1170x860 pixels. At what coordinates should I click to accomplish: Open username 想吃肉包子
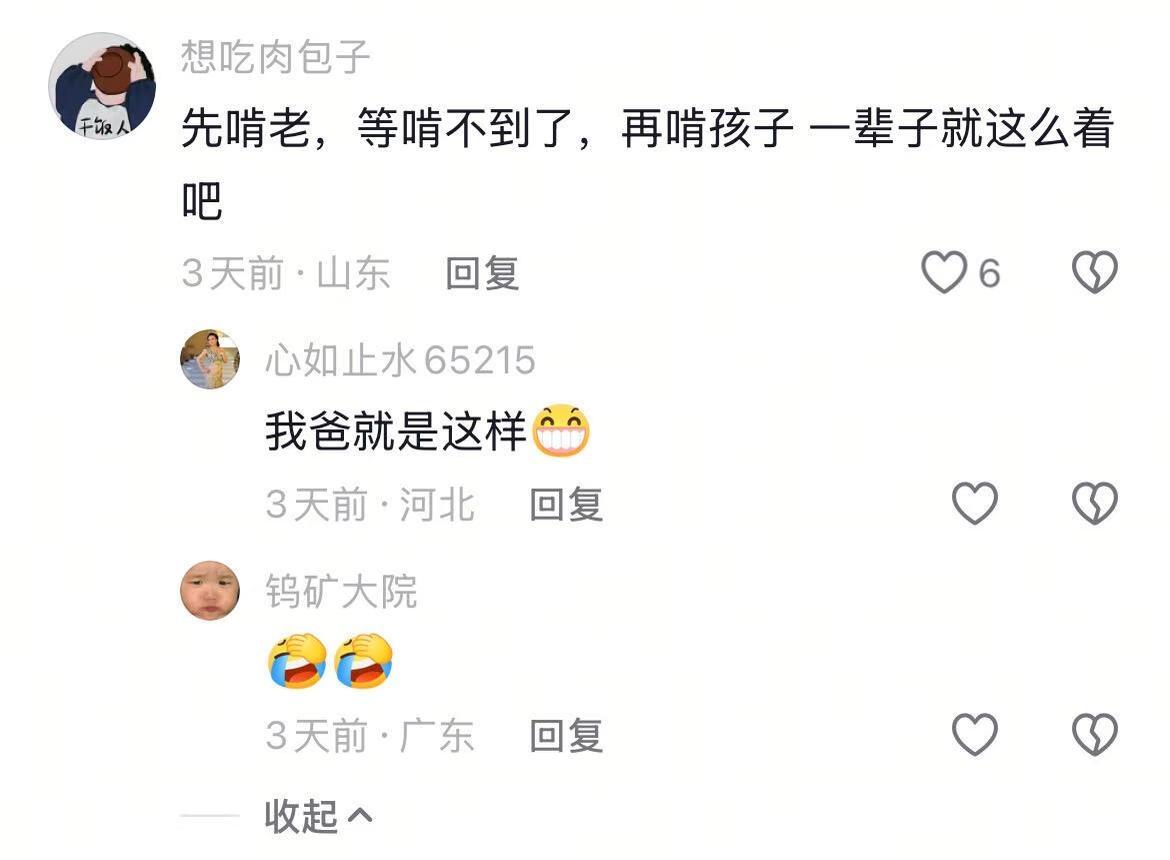point(275,57)
